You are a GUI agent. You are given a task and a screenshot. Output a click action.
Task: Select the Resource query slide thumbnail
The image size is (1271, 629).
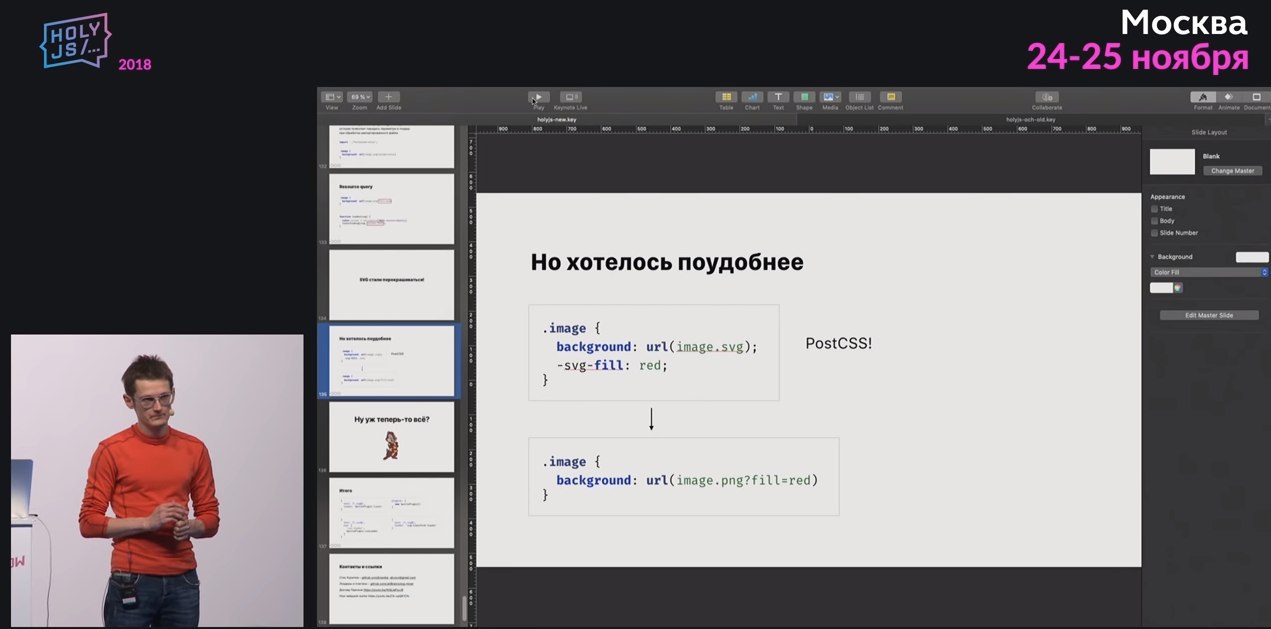392,209
